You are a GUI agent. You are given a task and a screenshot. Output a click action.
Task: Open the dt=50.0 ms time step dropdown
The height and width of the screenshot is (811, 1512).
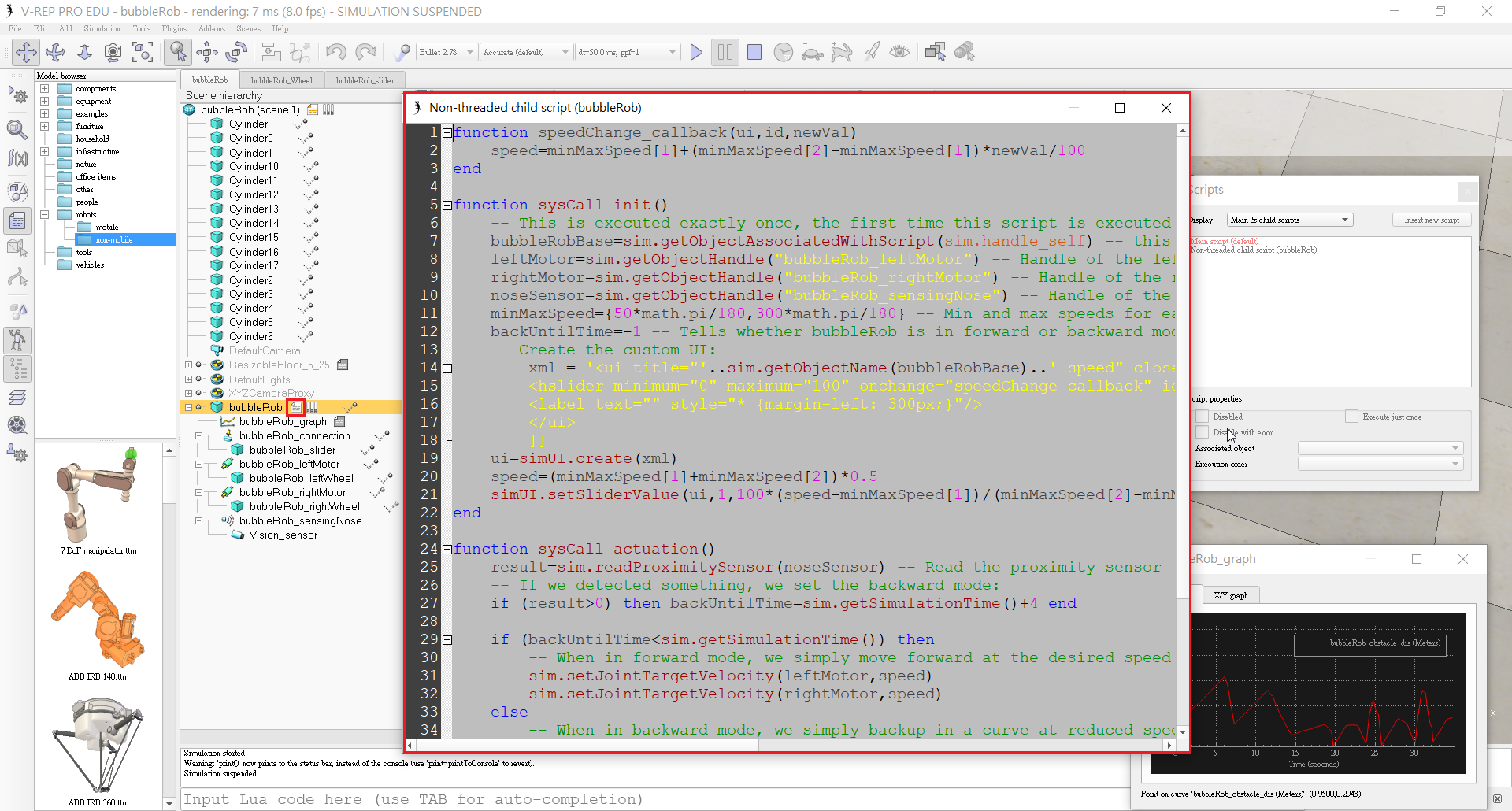click(628, 52)
